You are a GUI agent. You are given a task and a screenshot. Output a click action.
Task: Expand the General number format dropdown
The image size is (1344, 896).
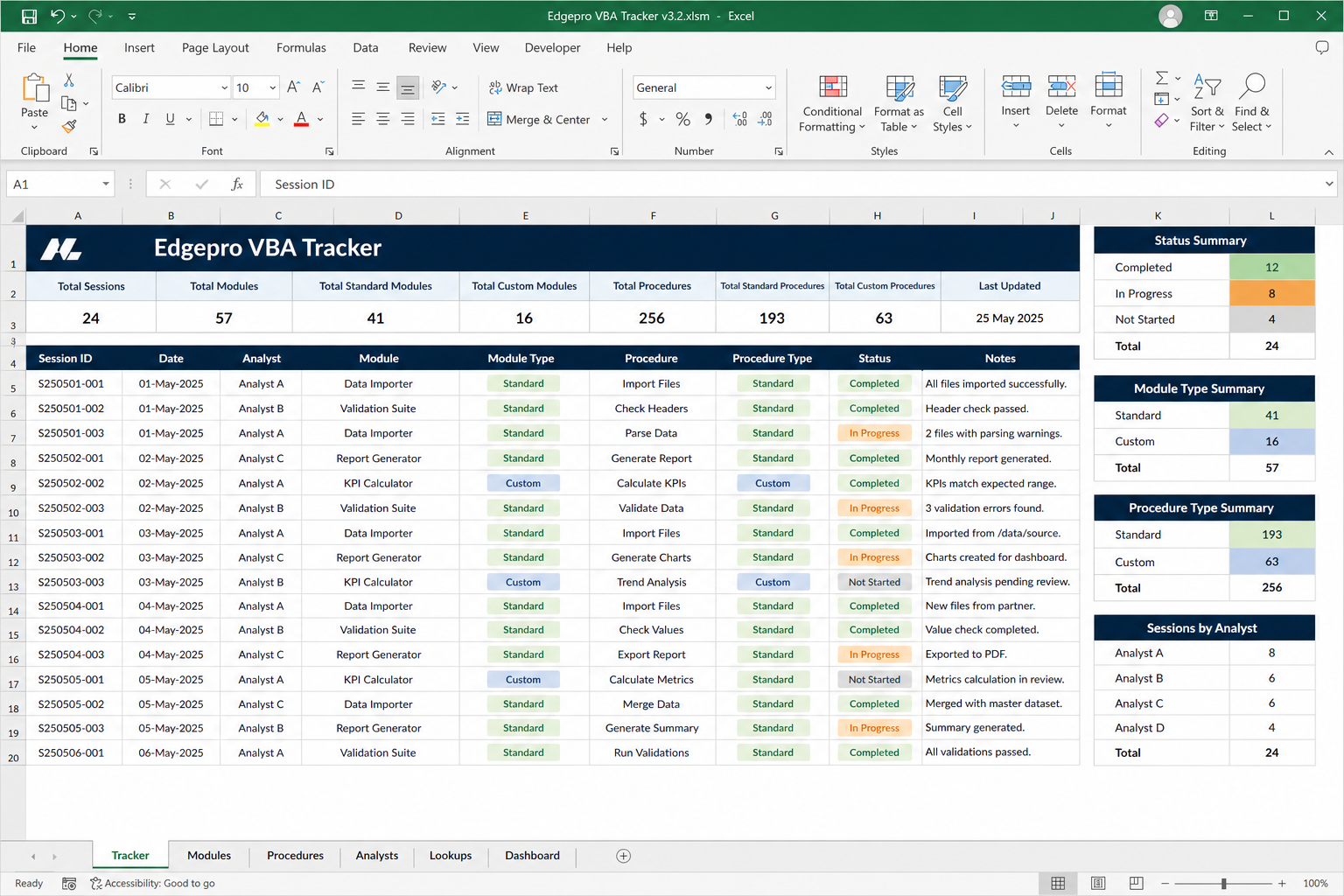pyautogui.click(x=769, y=87)
